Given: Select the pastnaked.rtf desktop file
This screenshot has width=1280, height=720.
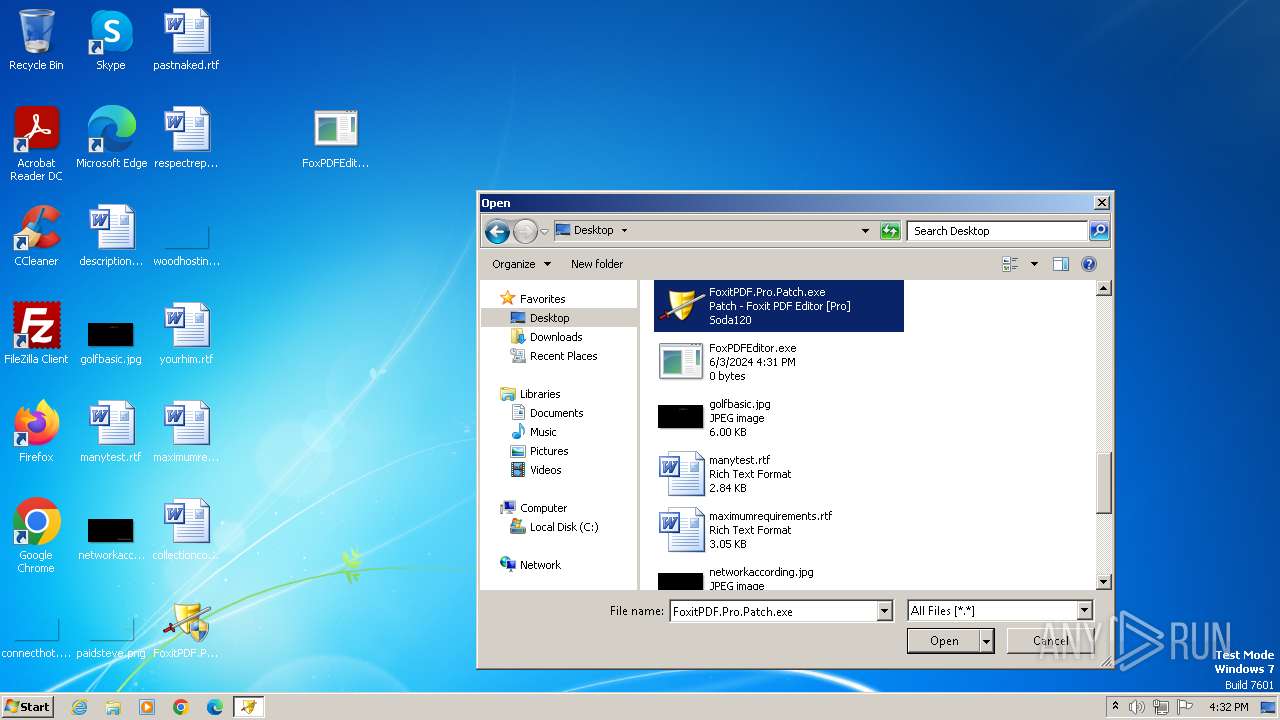Looking at the screenshot, I should coord(186,40).
